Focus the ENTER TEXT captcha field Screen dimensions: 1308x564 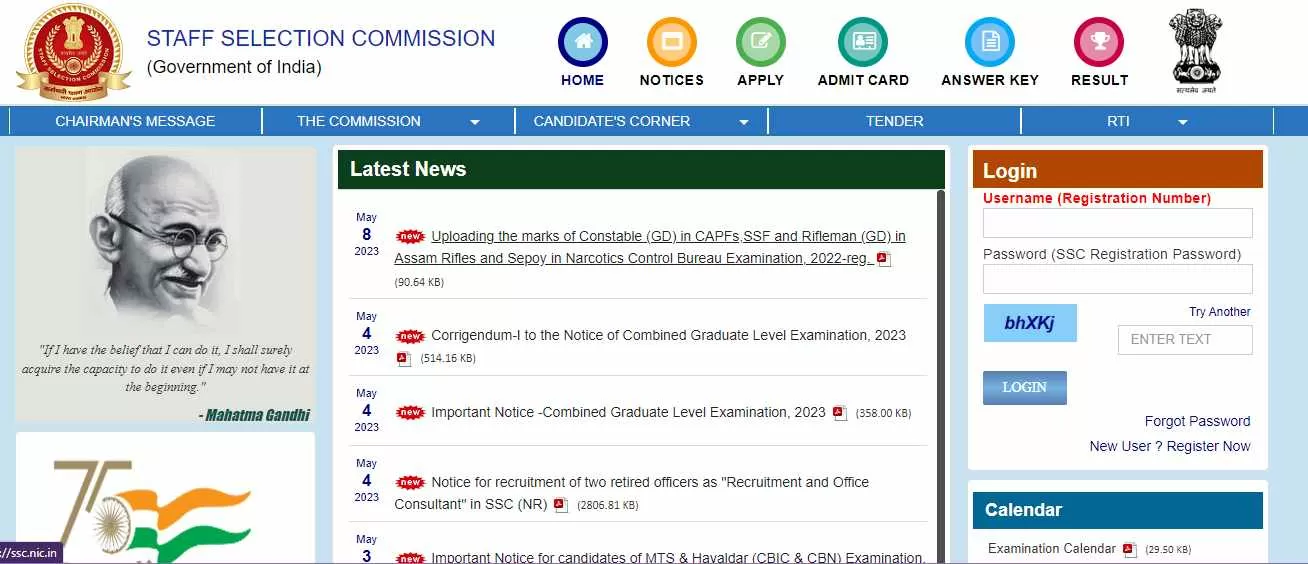tap(1185, 340)
